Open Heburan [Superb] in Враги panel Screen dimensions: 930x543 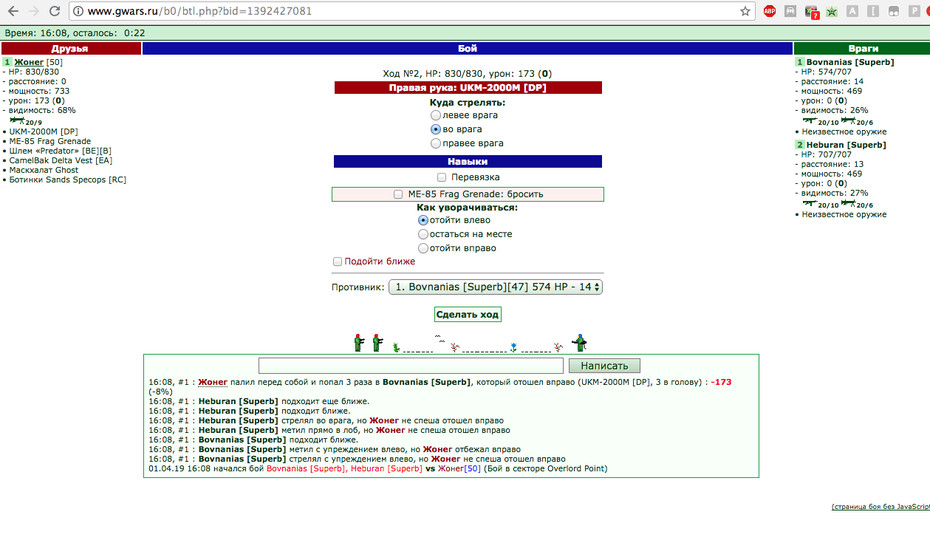[846, 145]
